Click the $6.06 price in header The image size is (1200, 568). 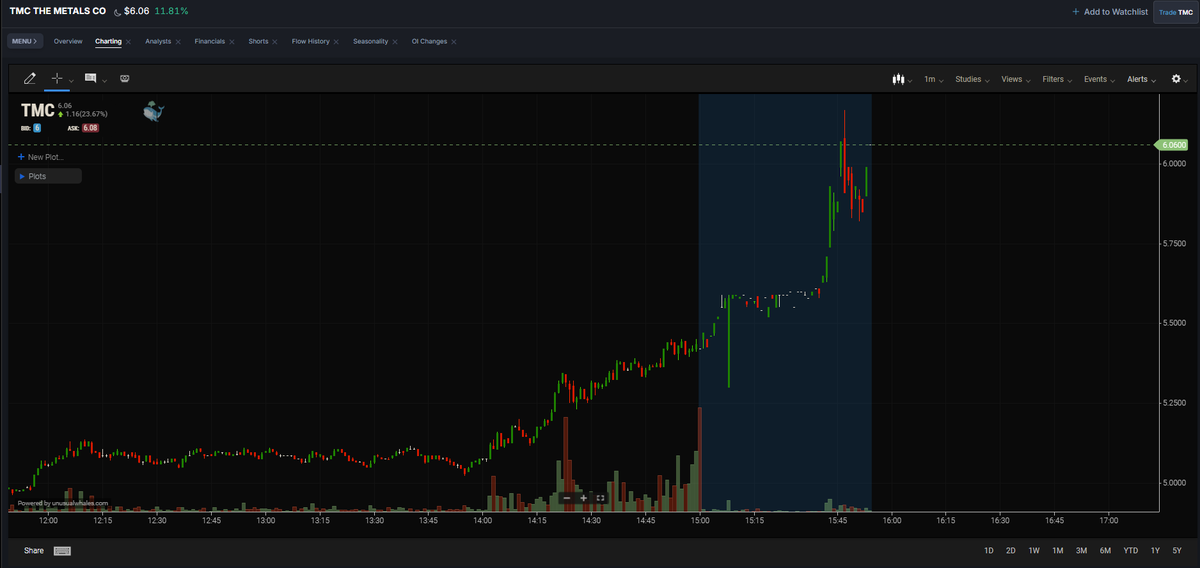(x=137, y=11)
